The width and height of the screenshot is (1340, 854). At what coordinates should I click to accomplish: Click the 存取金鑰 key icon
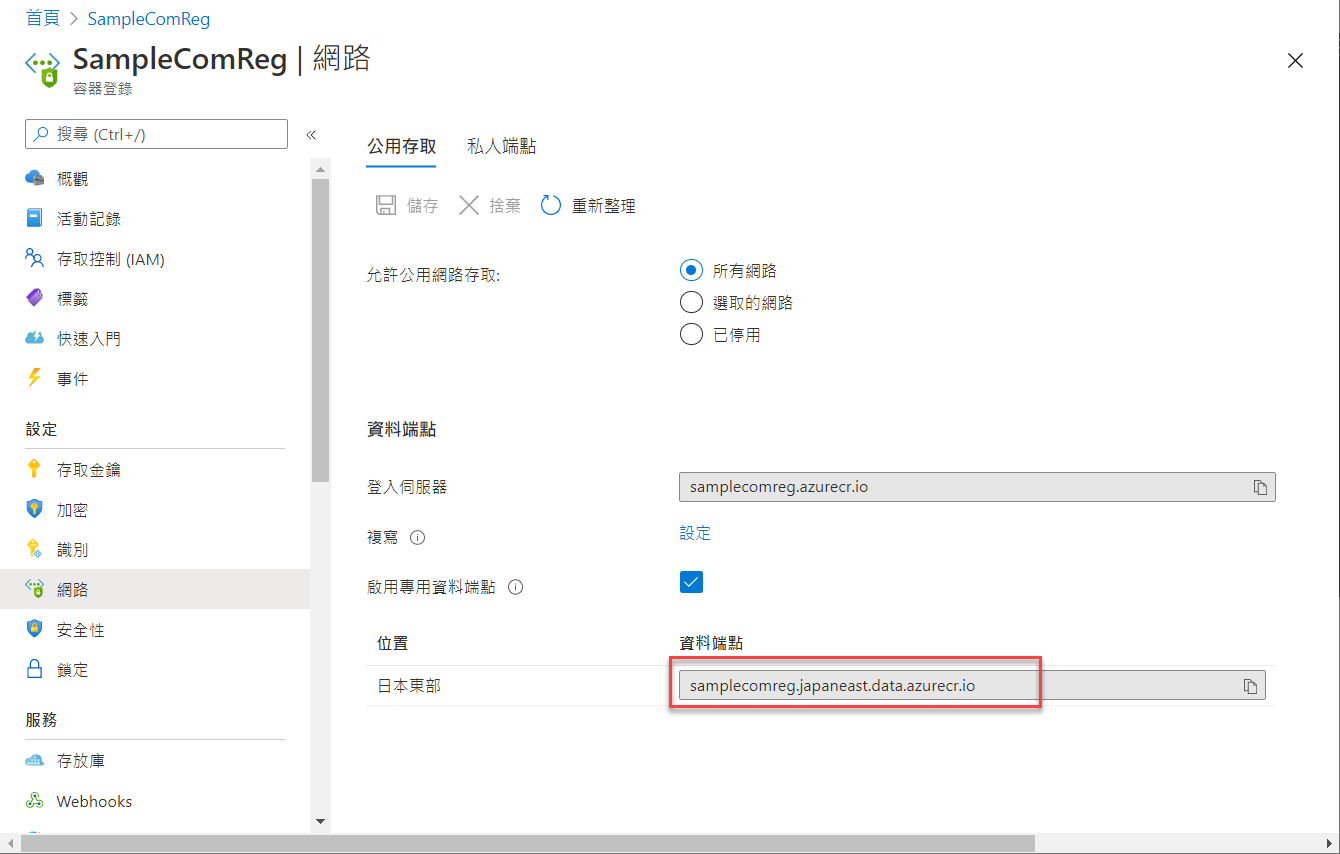[x=35, y=469]
